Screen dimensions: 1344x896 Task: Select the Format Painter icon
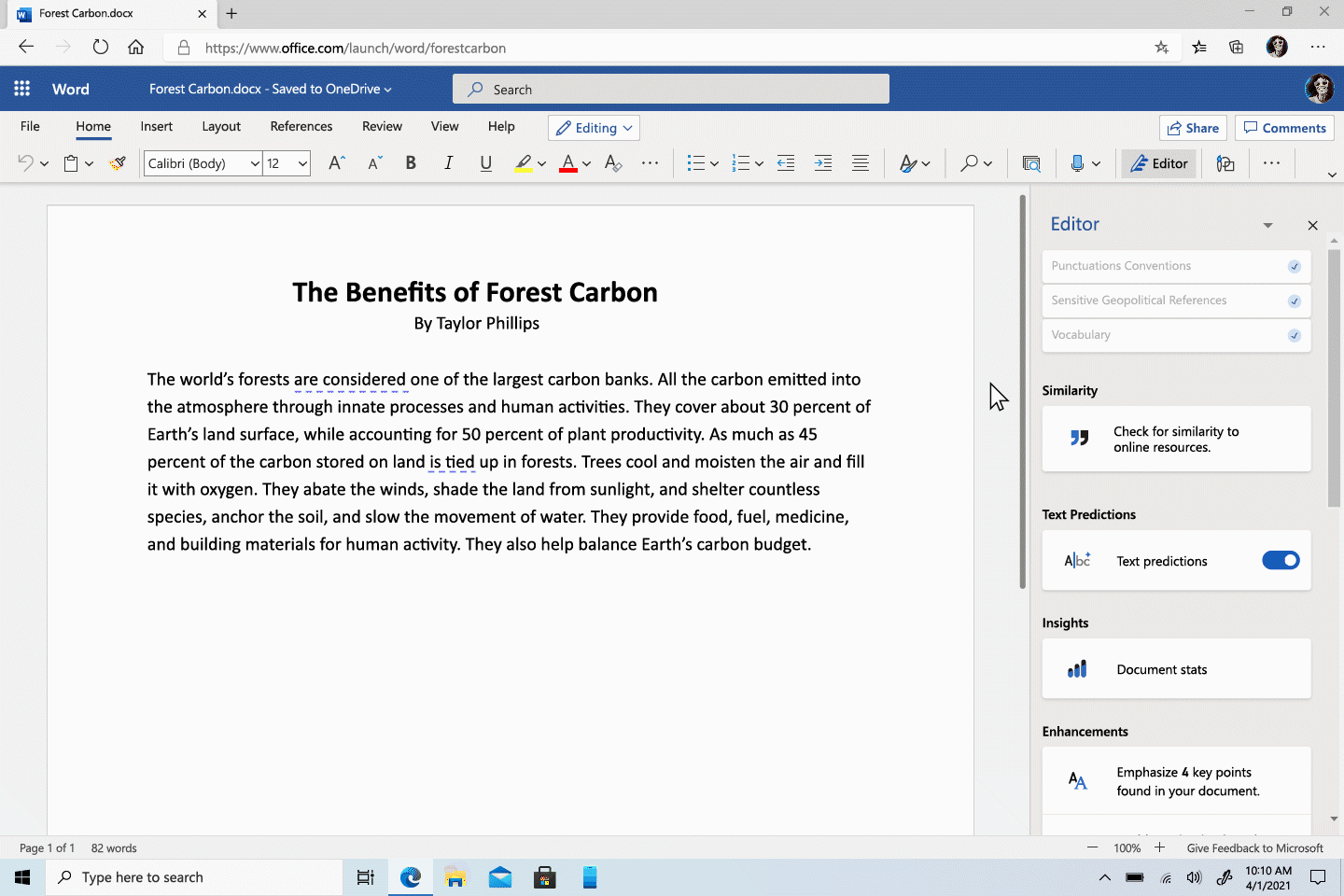click(x=118, y=163)
